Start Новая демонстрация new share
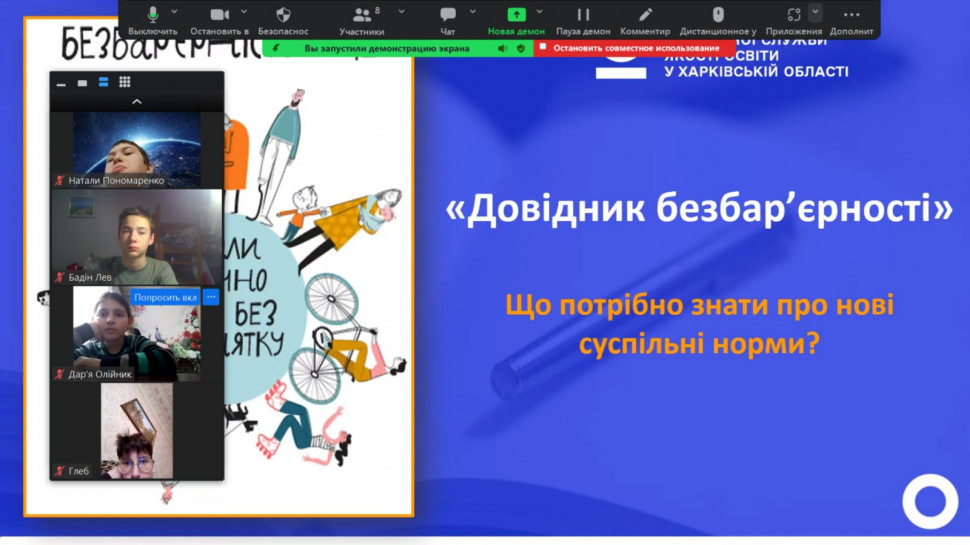 [x=516, y=20]
